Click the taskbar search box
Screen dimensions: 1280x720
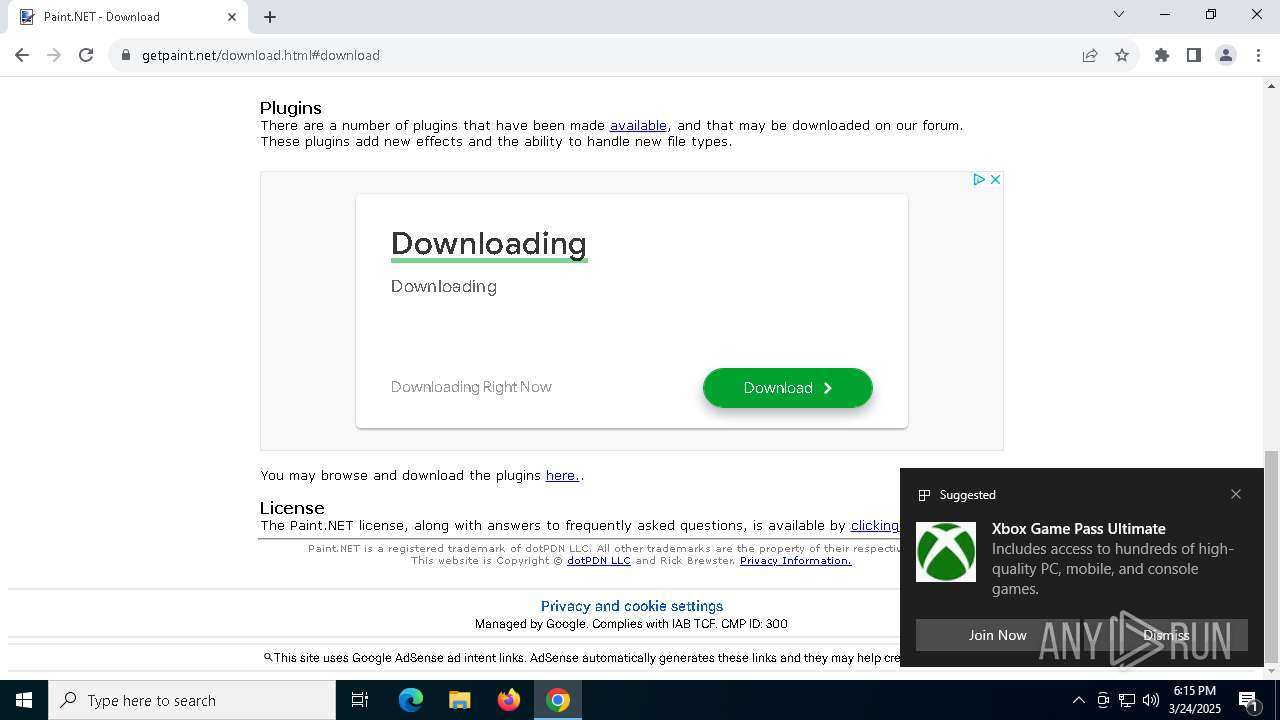tap(192, 700)
